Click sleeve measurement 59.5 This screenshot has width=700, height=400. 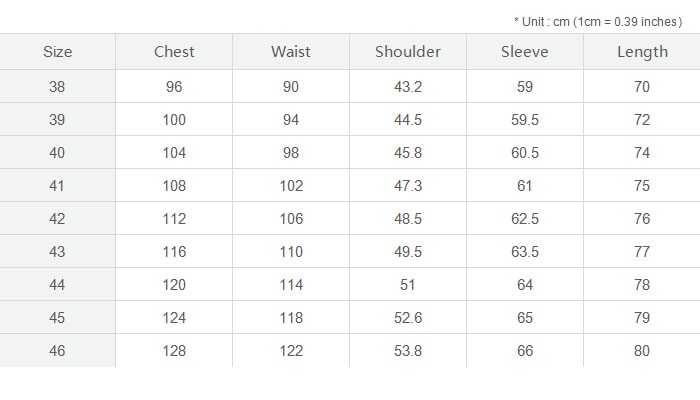click(x=525, y=120)
